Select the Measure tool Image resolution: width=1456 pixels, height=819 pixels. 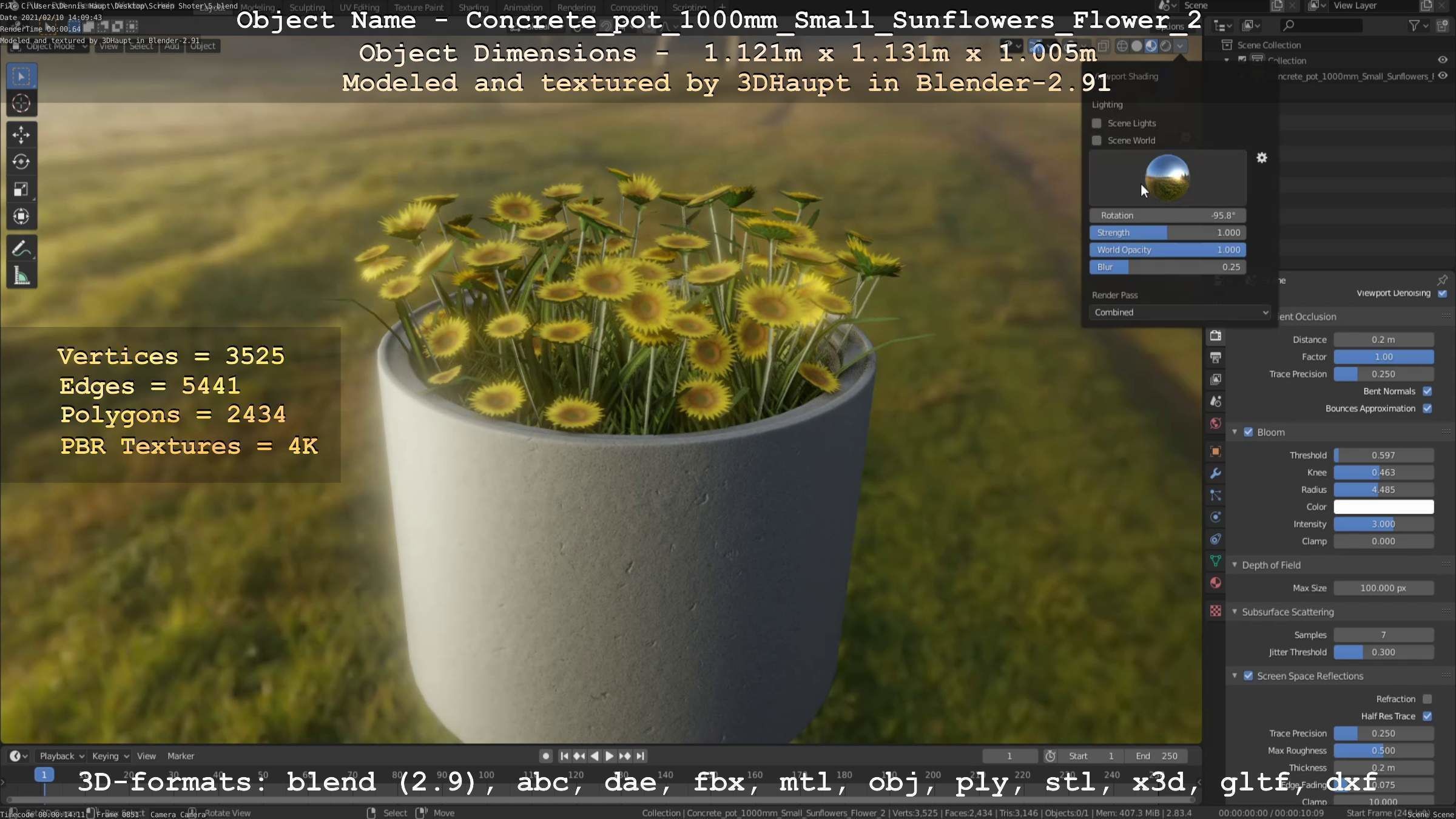point(21,276)
